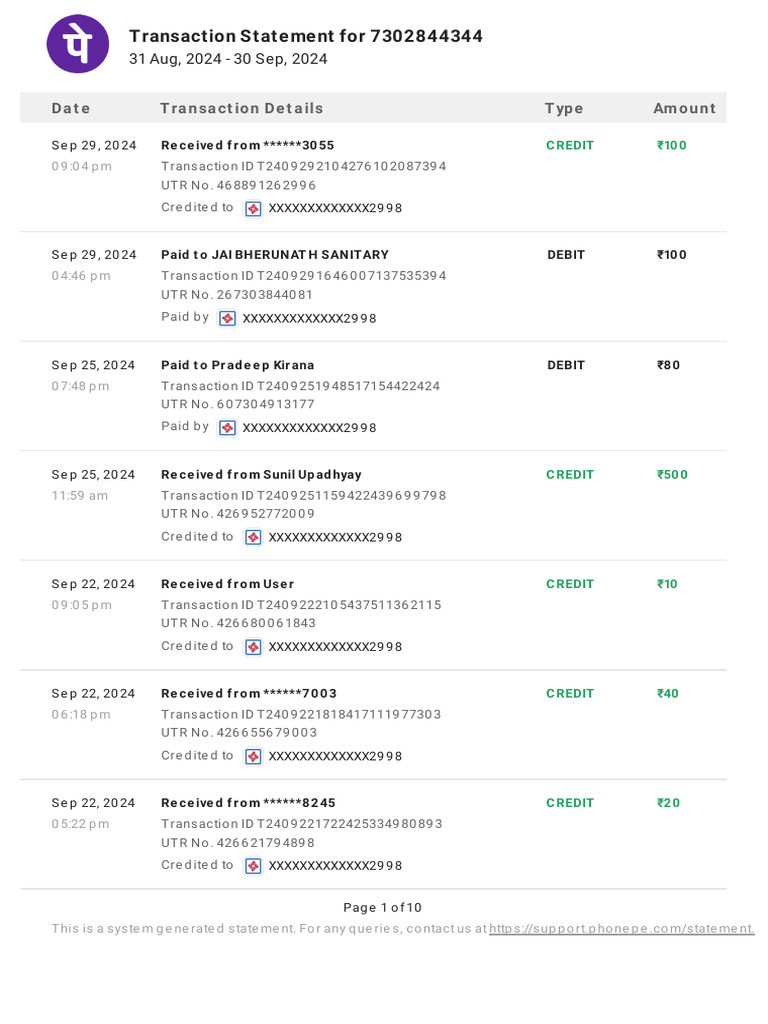This screenshot has height=1024, width=768.
Task: Click bank icon in ******8245 transaction
Action: (x=254, y=866)
